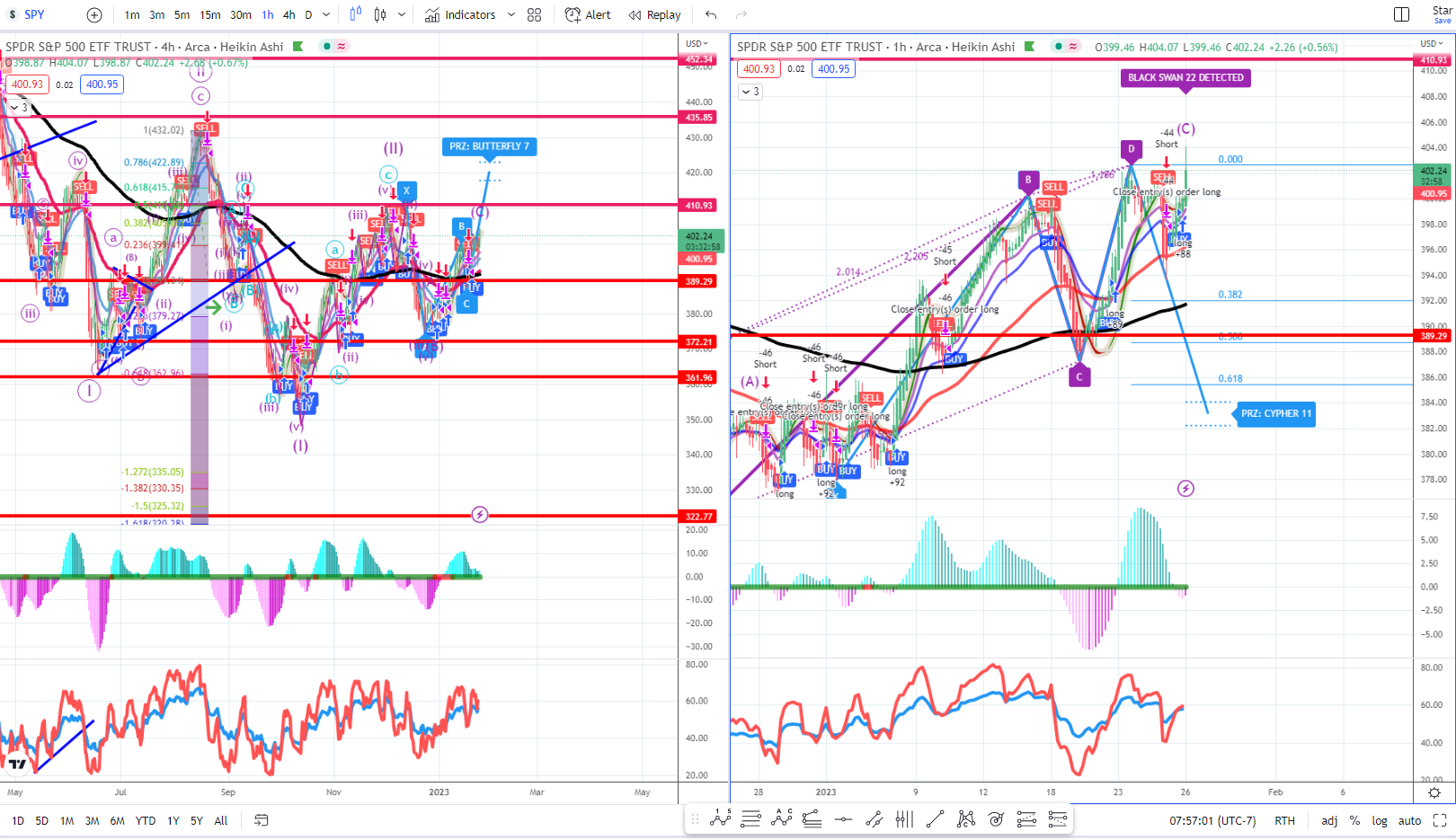Start bar Replay mode
1456x840 pixels.
tap(654, 14)
